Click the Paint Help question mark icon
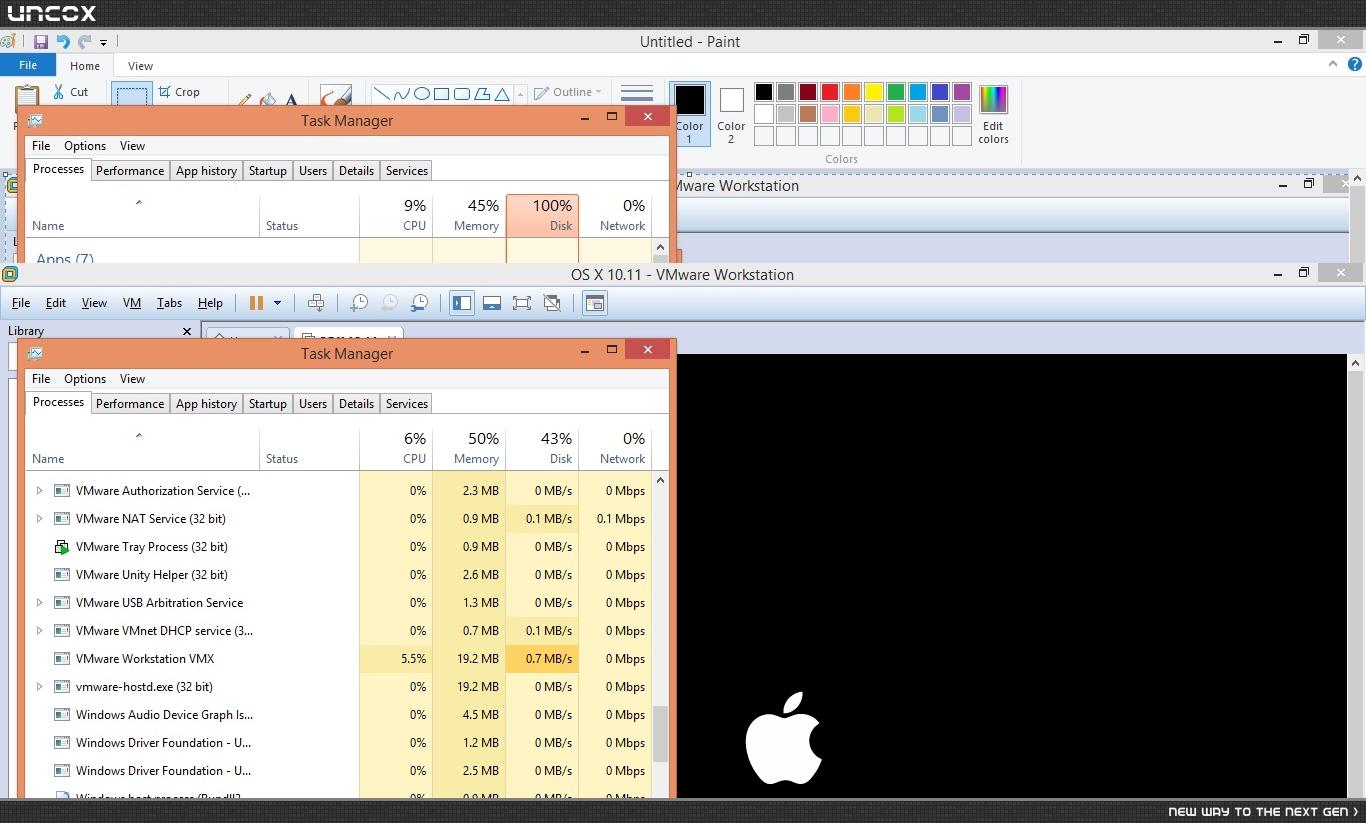Image resolution: width=1366 pixels, height=823 pixels. pos(1356,65)
